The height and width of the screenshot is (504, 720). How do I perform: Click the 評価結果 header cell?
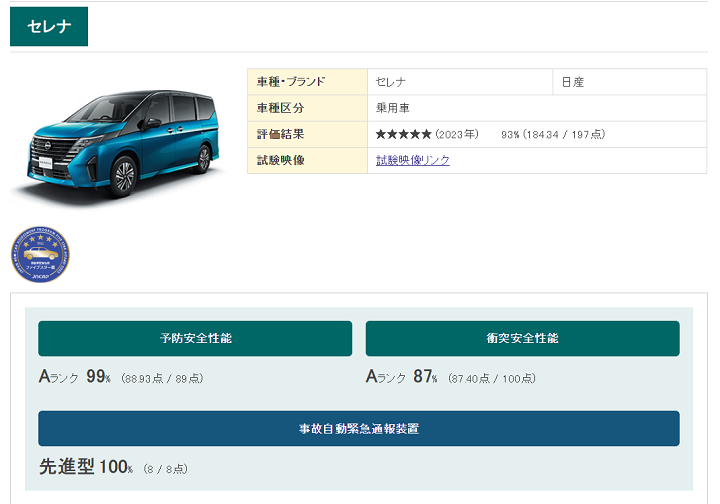(x=307, y=134)
